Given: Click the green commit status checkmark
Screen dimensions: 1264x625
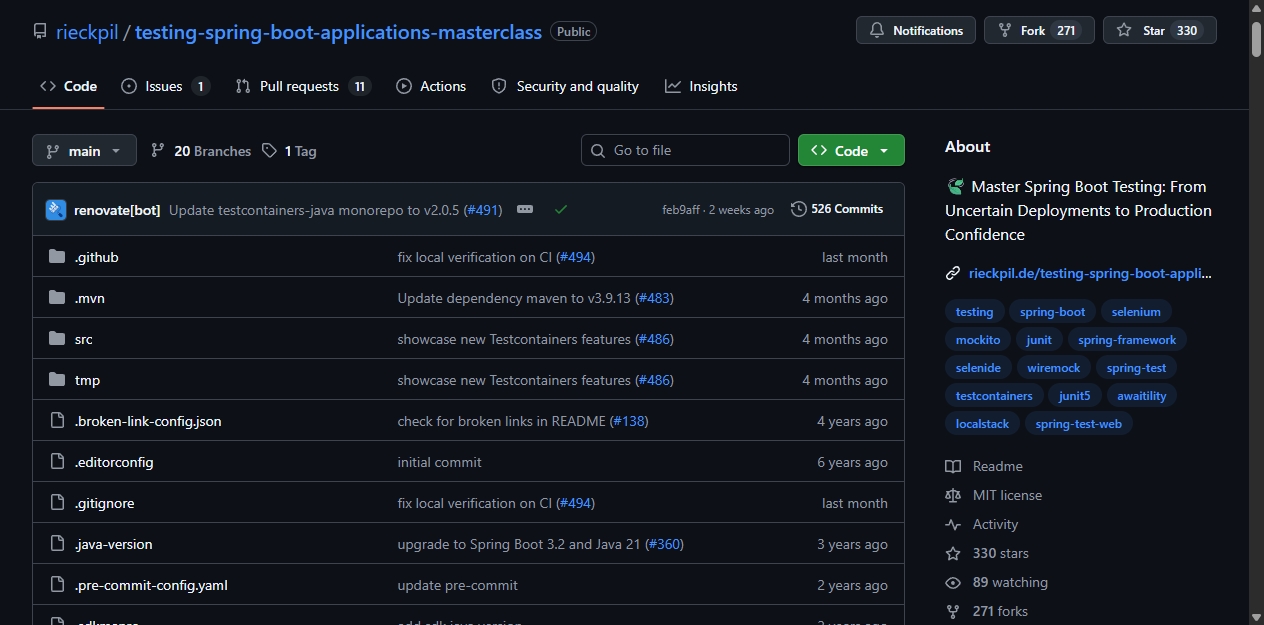Looking at the screenshot, I should pyautogui.click(x=561, y=210).
